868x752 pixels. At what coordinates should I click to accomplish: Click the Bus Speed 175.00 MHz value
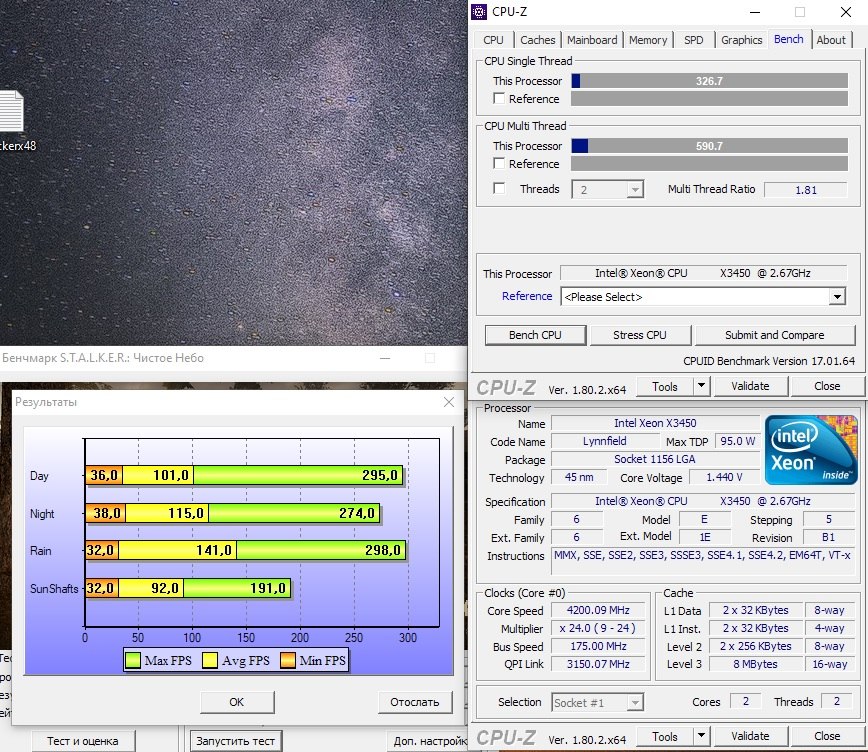pos(598,646)
